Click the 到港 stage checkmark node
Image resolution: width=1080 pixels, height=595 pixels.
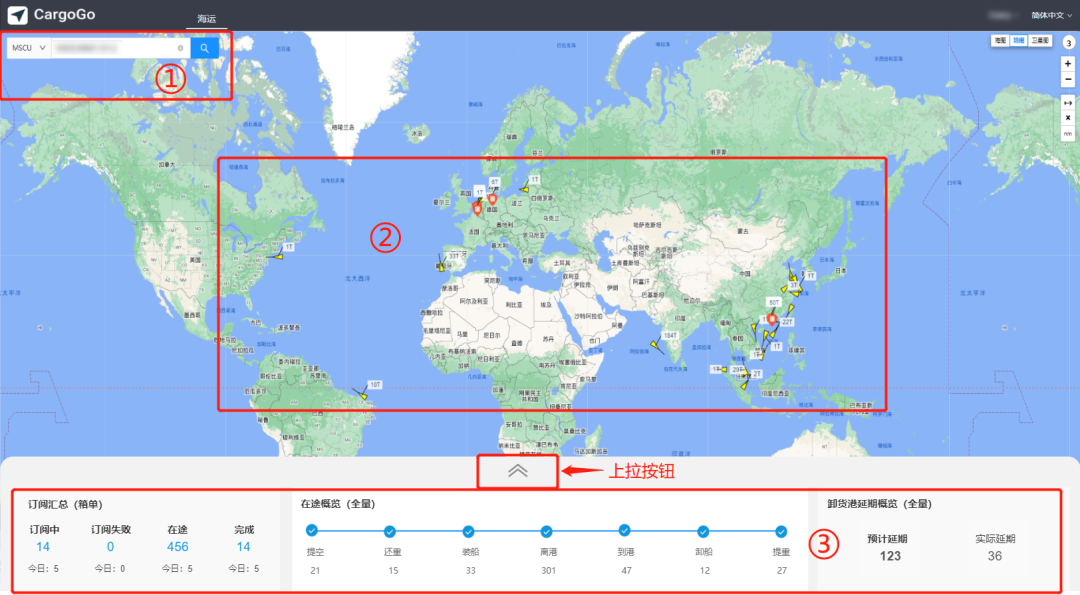point(624,530)
